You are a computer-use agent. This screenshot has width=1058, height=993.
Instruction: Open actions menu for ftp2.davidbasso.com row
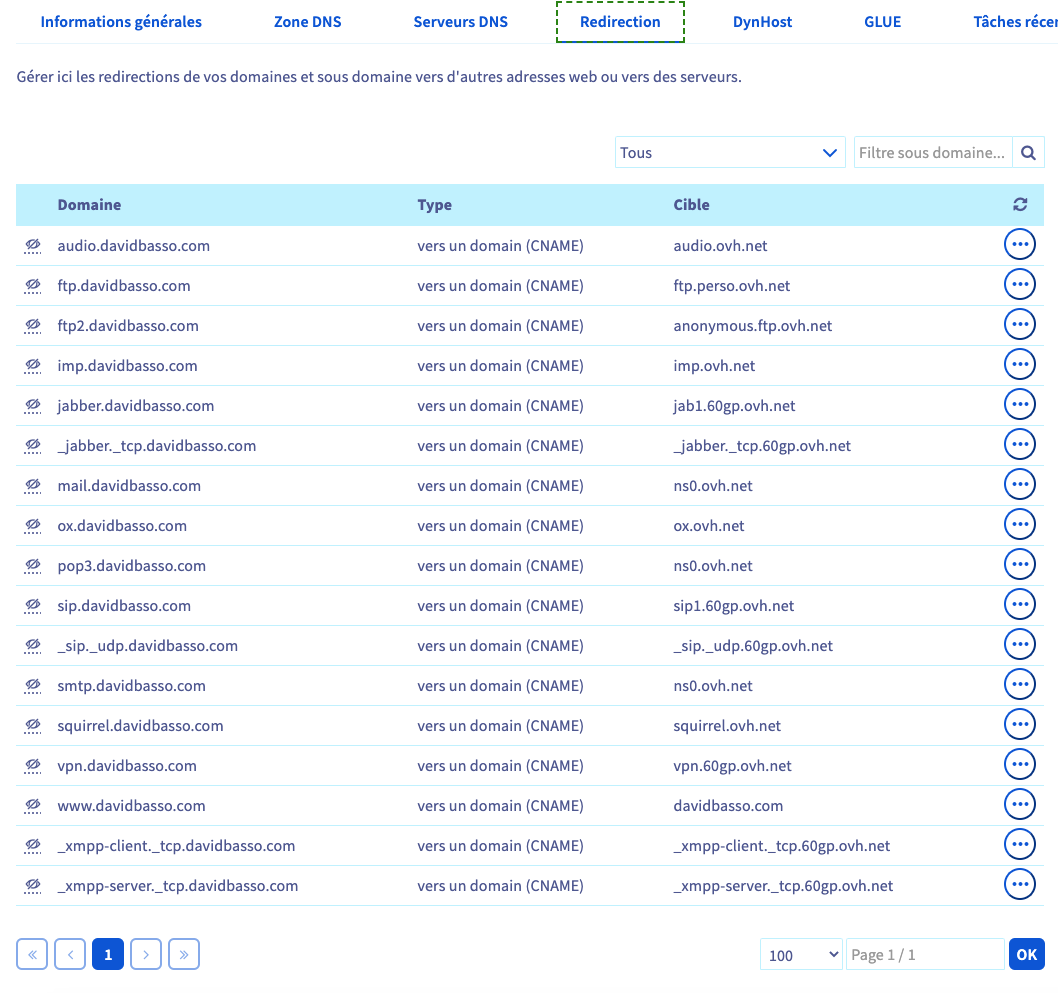tap(1019, 325)
